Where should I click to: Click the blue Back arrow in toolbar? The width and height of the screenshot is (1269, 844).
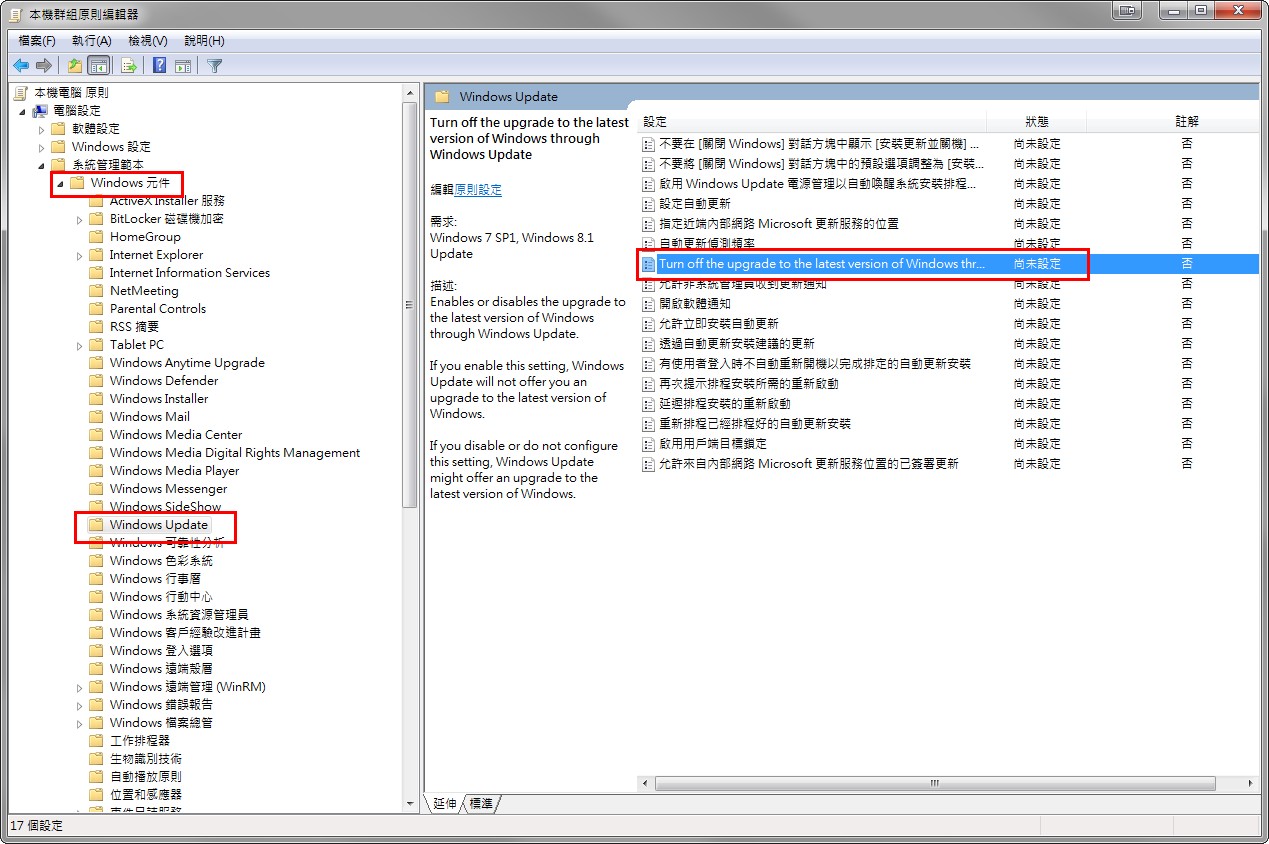coord(21,66)
